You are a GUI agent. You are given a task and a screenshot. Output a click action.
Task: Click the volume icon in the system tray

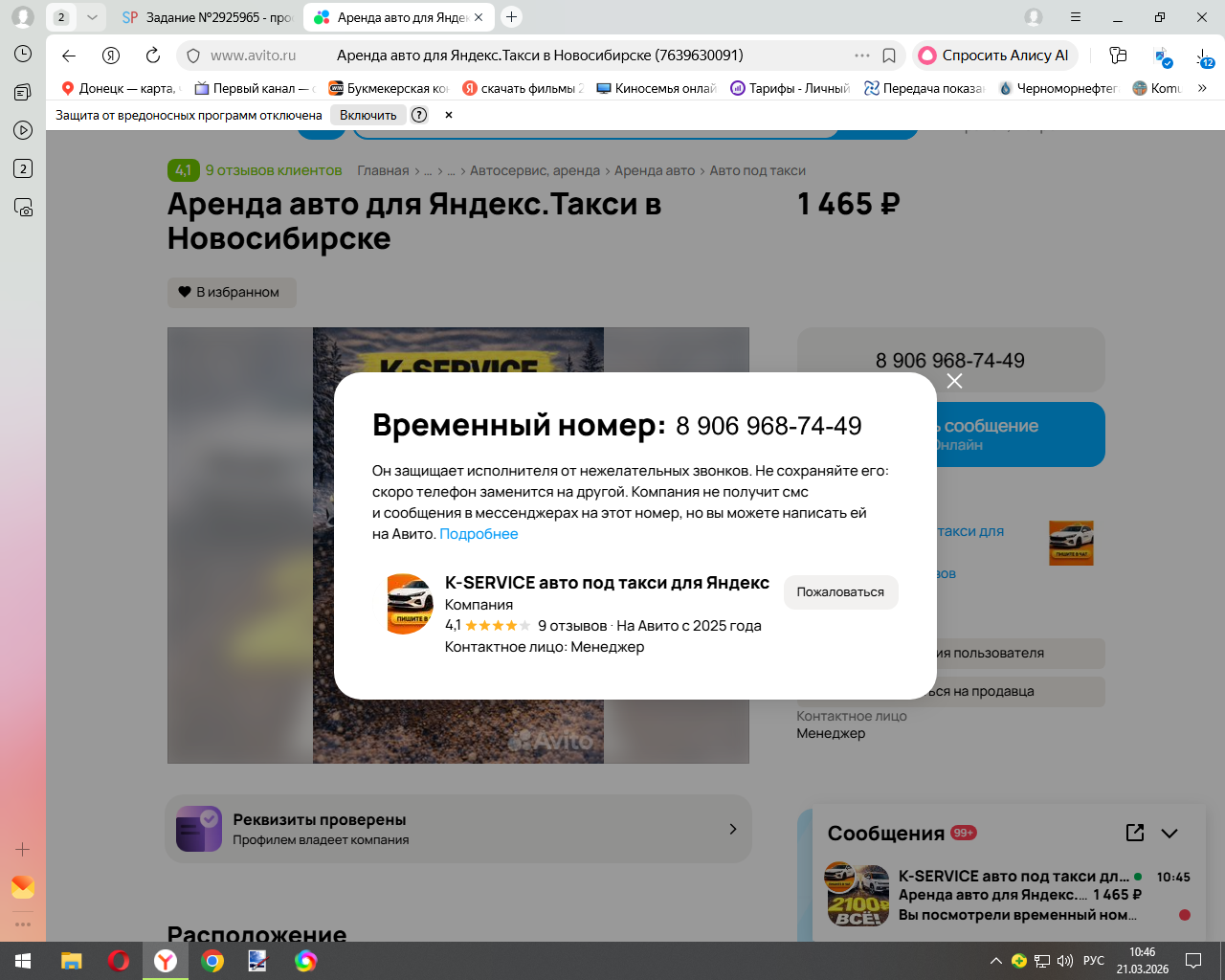coord(1064,961)
